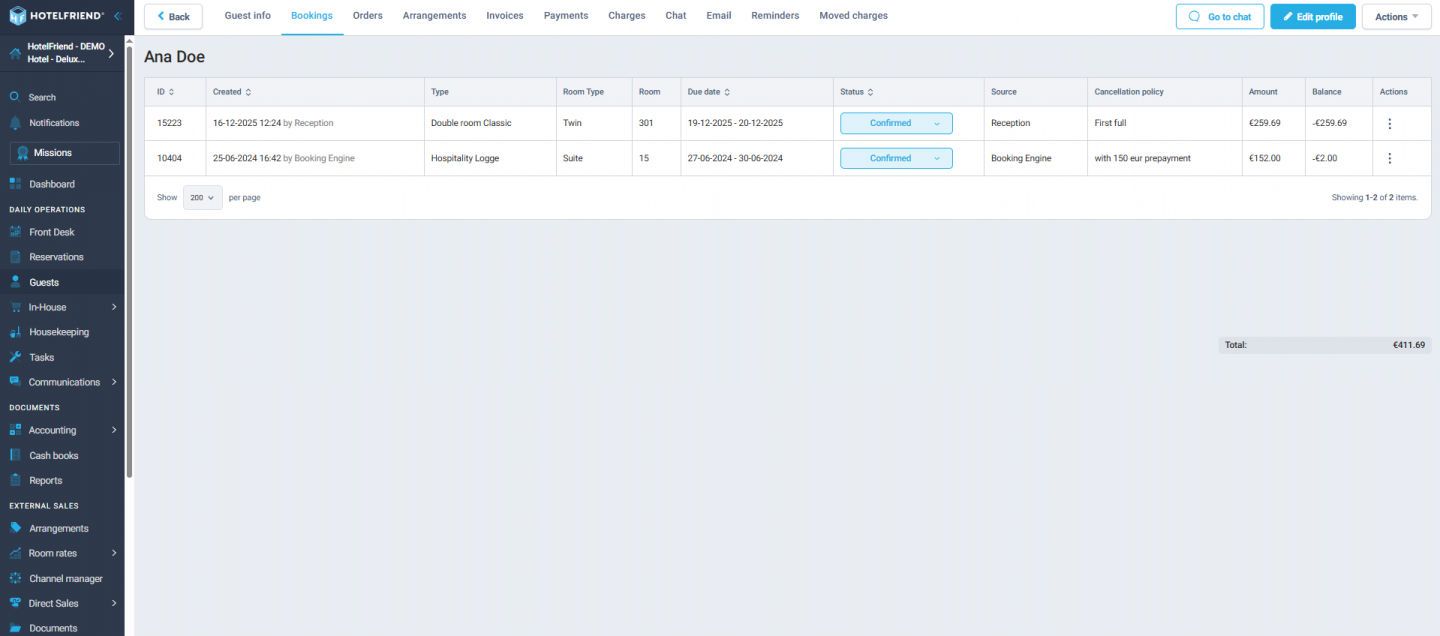Open three-dot actions for booking 15223

coord(1389,123)
